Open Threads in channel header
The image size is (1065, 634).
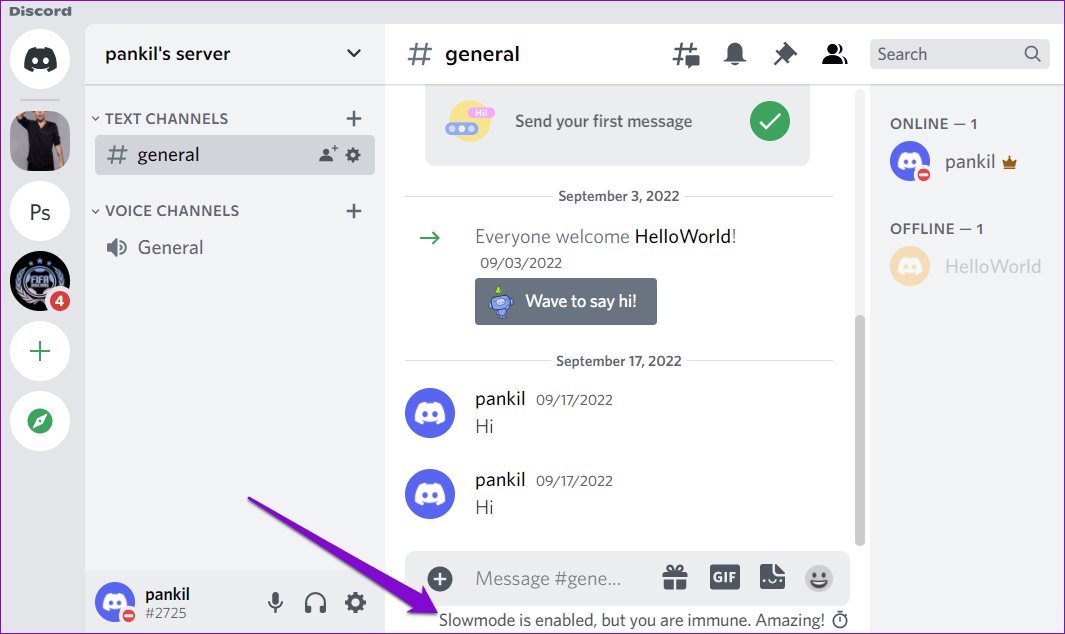(x=686, y=54)
